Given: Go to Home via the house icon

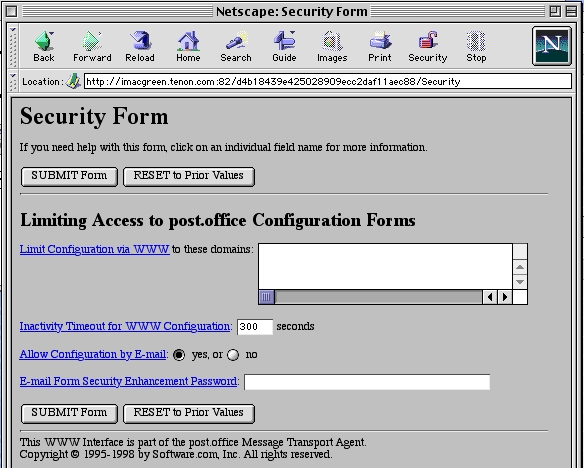Looking at the screenshot, I should coord(188,46).
